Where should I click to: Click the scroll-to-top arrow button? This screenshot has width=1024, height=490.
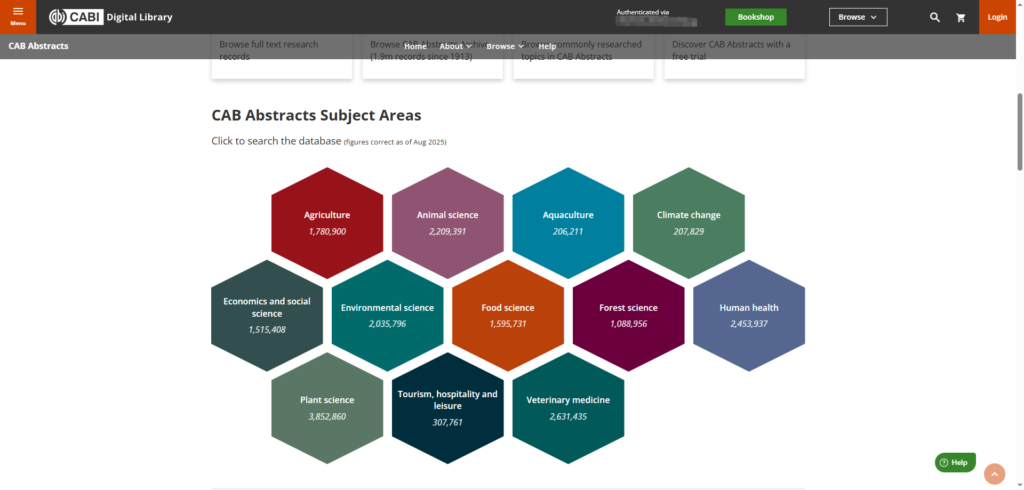coord(994,474)
